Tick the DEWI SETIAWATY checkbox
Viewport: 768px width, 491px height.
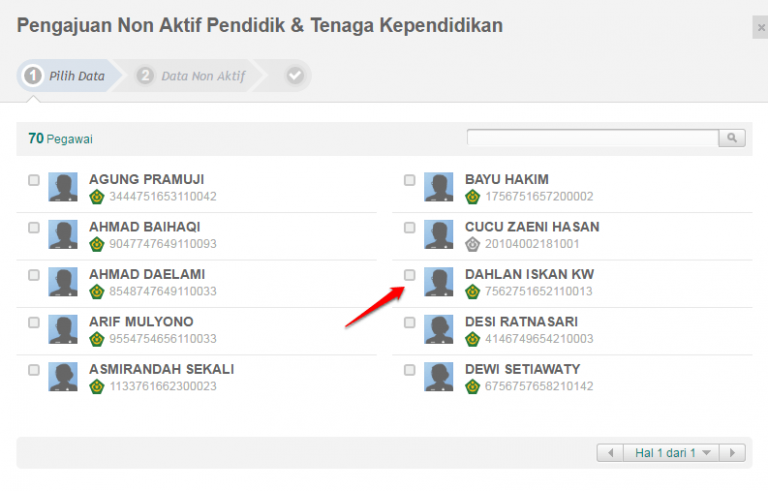click(409, 370)
